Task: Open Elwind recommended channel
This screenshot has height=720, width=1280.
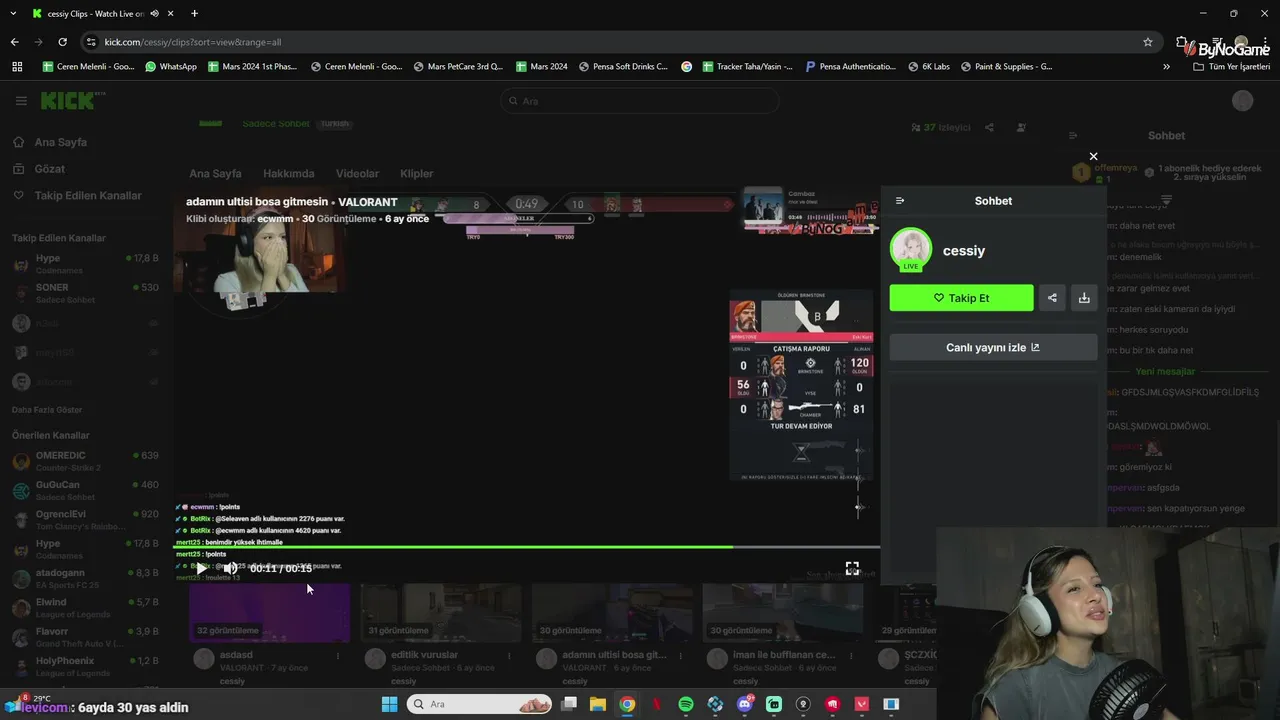Action: pyautogui.click(x=85, y=607)
